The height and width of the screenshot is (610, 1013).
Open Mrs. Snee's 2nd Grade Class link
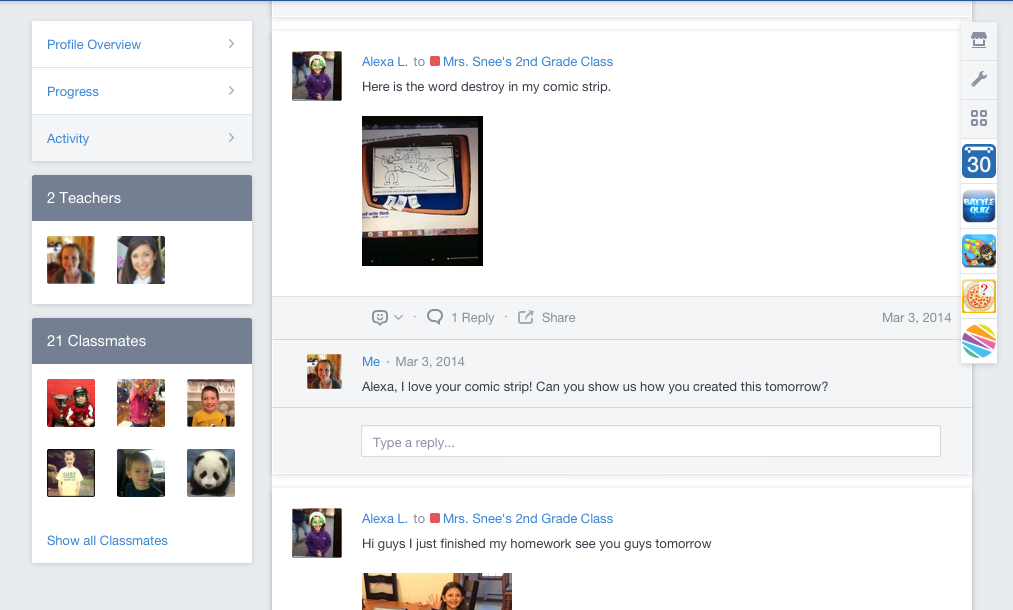click(x=527, y=61)
